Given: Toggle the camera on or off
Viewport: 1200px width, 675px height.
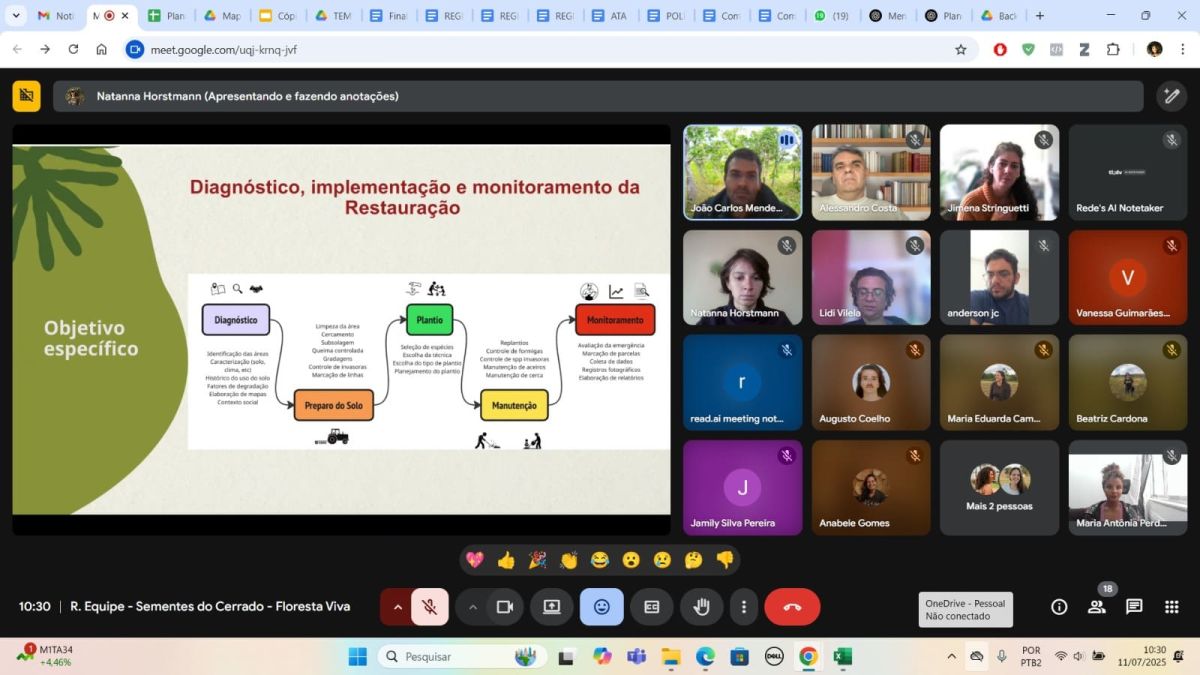Looking at the screenshot, I should click(505, 607).
